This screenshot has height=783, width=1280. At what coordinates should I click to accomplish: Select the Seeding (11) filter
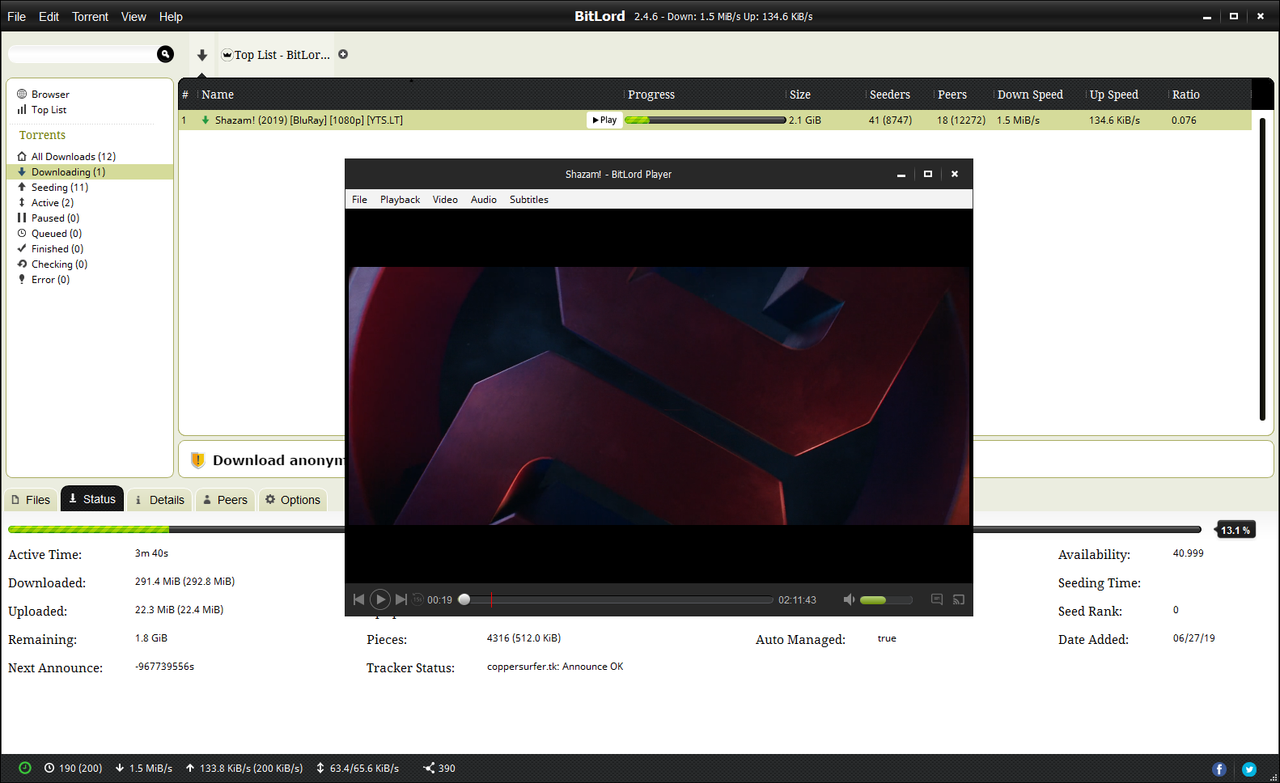pos(52,187)
